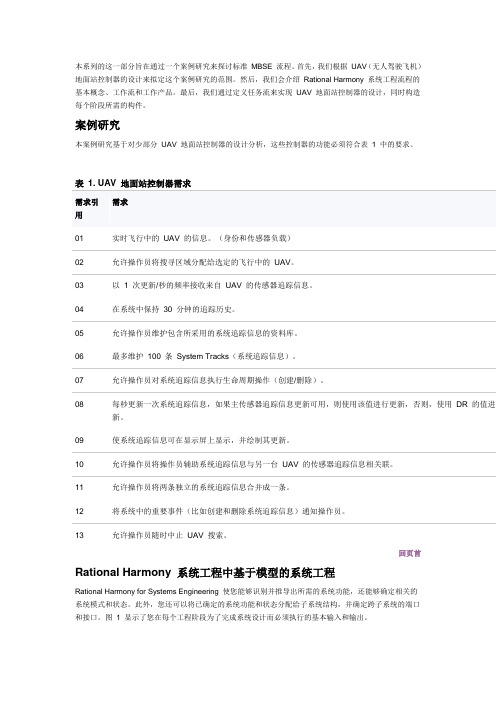Click the text 使系统追踪信息可在显示屏上显示
The height and width of the screenshot is (702, 496).
pyautogui.click(x=171, y=440)
